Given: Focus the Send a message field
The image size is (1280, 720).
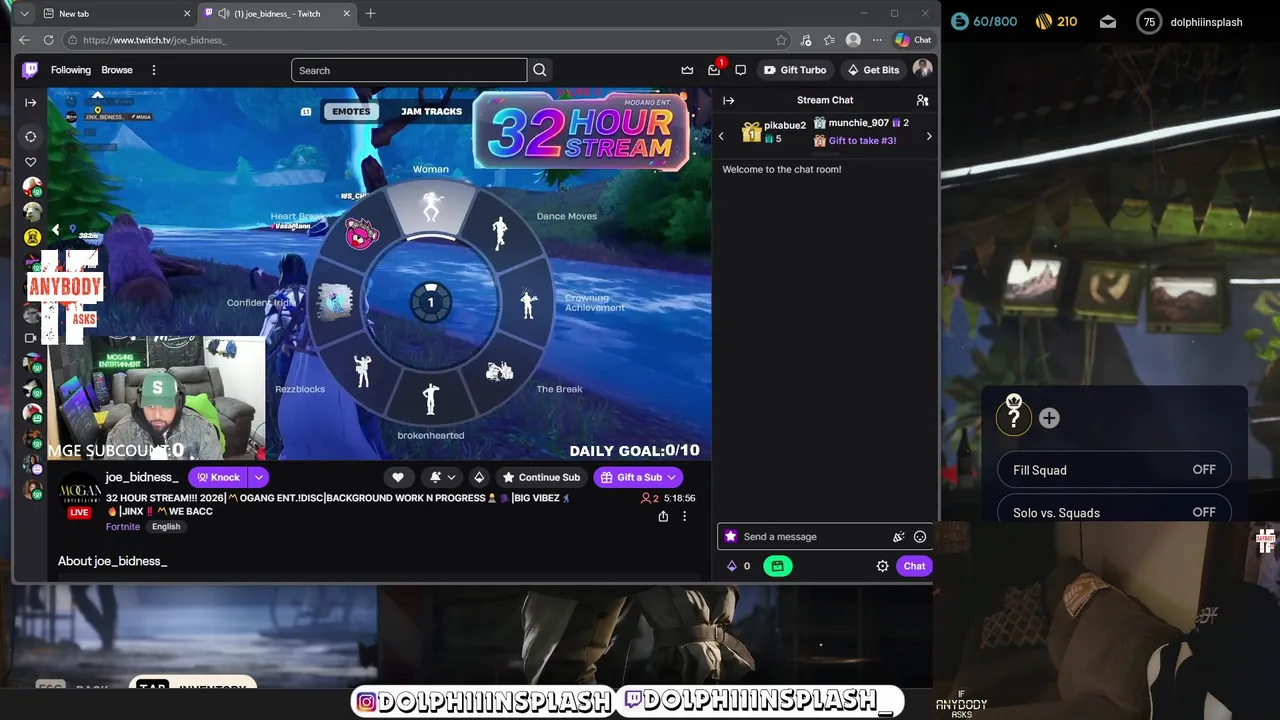Looking at the screenshot, I should point(814,537).
